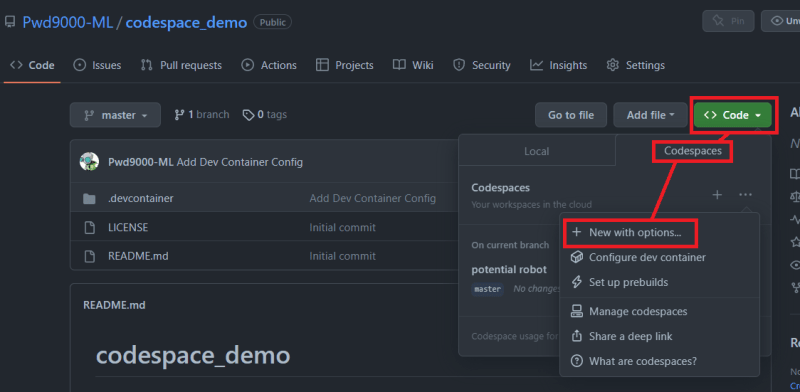Click the plus icon to create codespace
The width and height of the screenshot is (800, 392).
(x=717, y=194)
